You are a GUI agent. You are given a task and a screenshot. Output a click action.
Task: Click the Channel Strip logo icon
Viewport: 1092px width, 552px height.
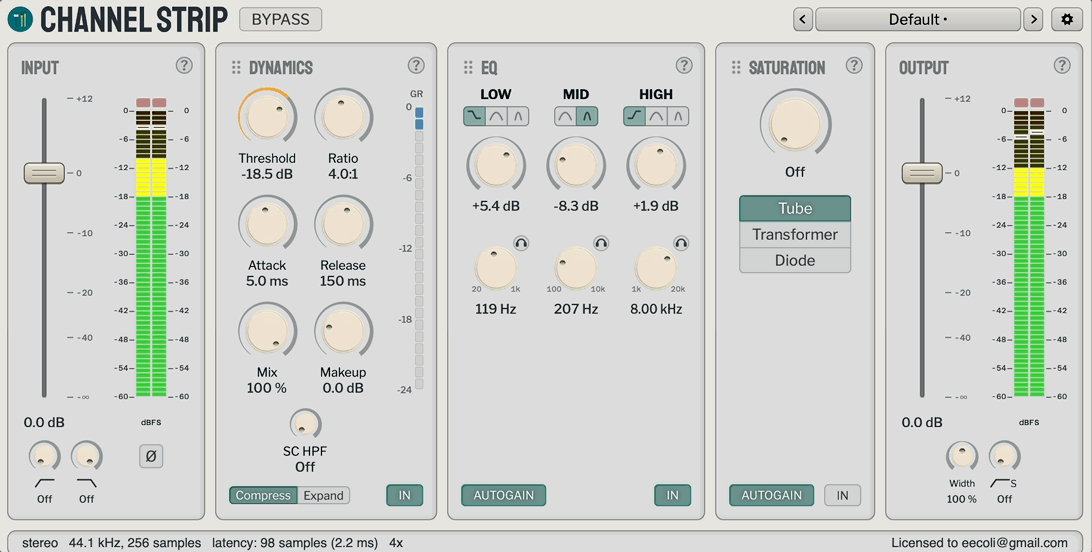20,19
